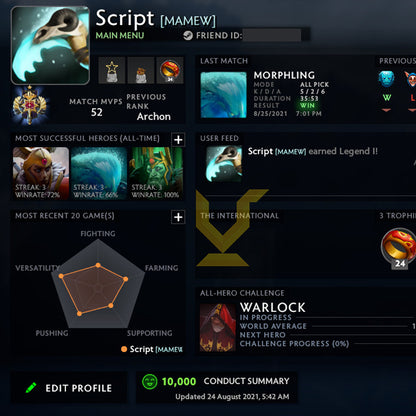Click the skull profile avatar picture
Screen dimensions: 416x416
pos(51,45)
